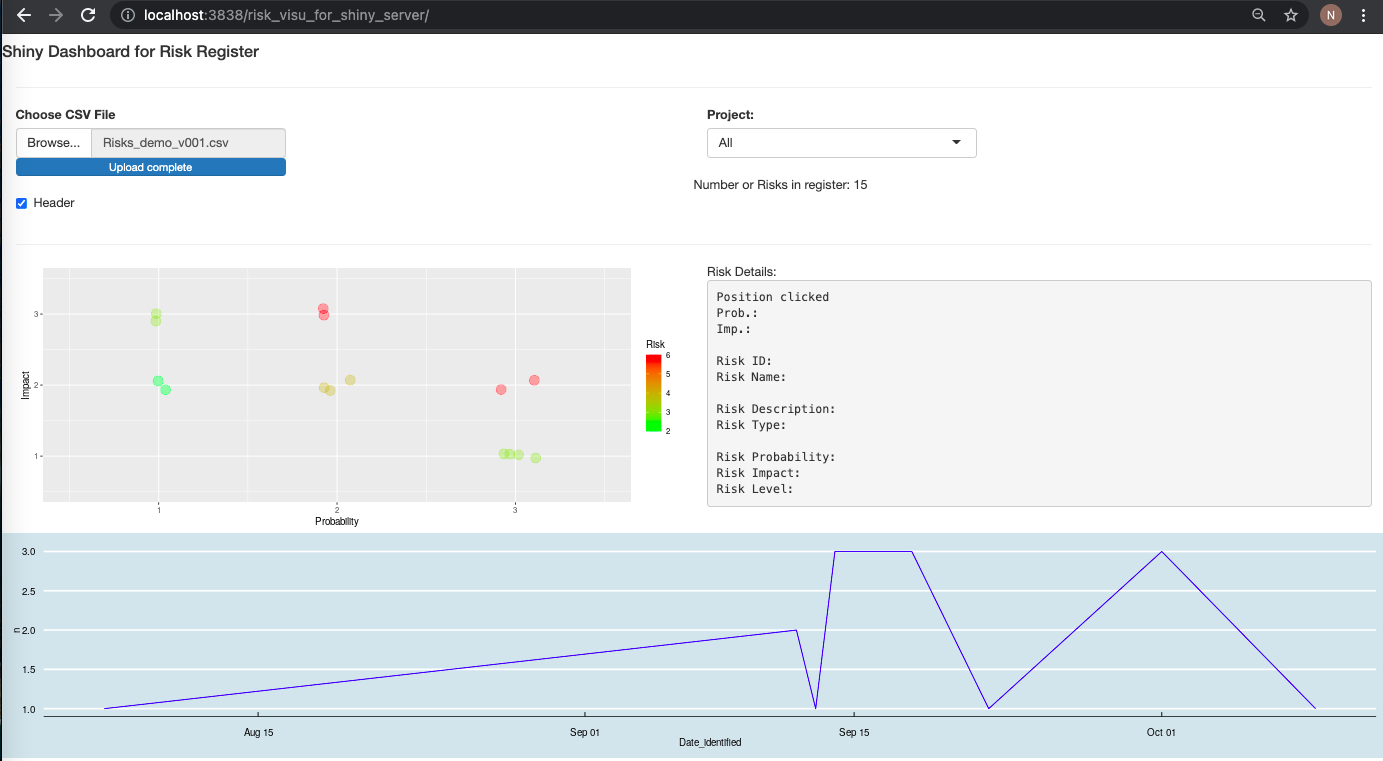
Task: Click the browser back arrow
Action: tap(24, 15)
